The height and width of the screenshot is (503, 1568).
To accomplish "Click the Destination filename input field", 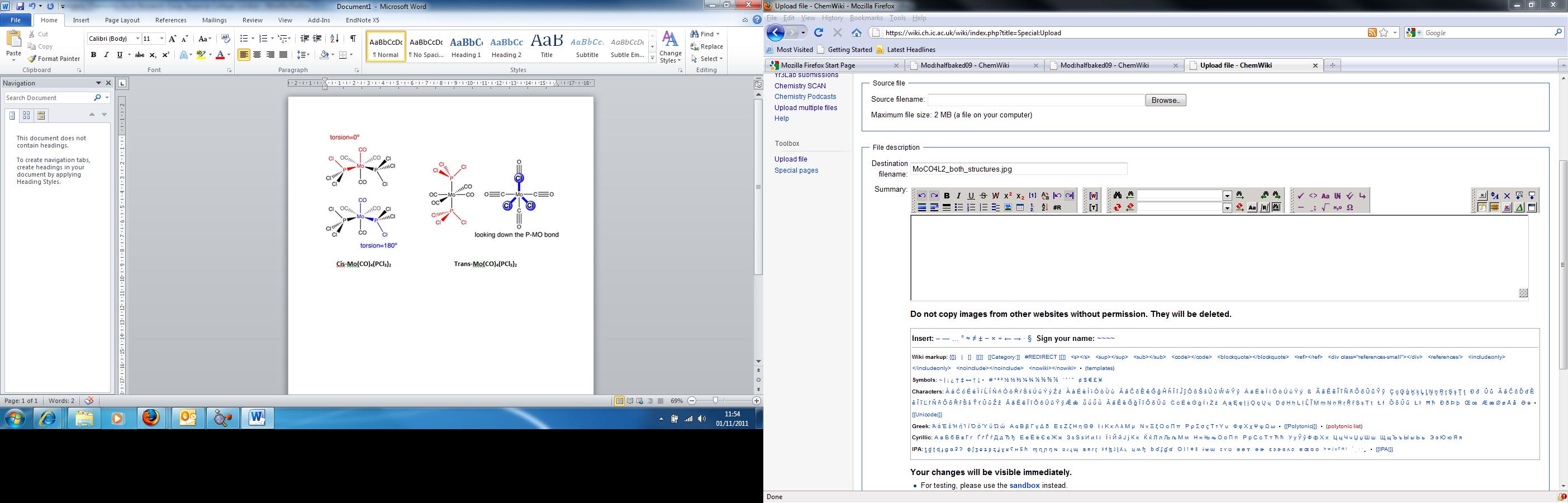I will pyautogui.click(x=1019, y=169).
